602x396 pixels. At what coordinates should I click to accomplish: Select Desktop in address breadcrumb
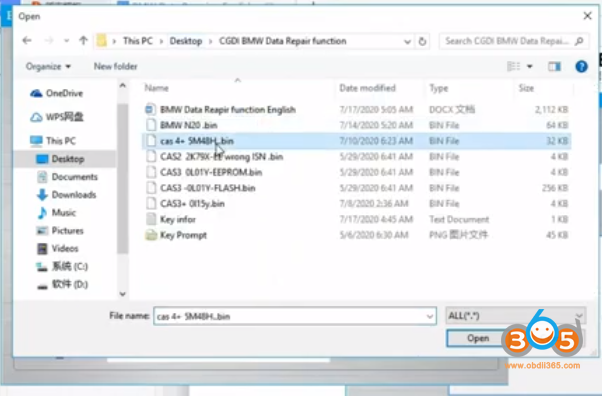pyautogui.click(x=186, y=41)
